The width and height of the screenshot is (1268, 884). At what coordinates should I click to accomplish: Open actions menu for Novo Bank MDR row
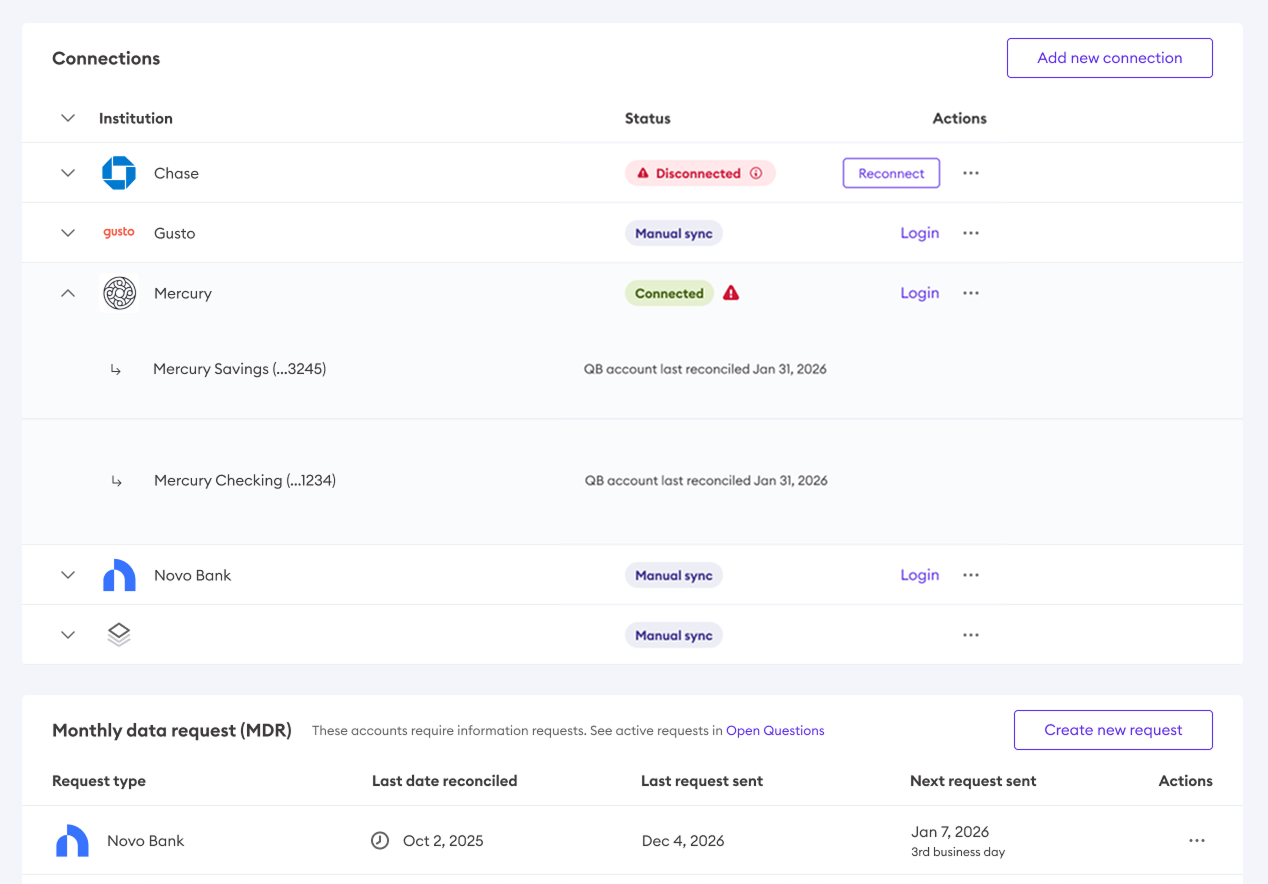pyautogui.click(x=1197, y=841)
